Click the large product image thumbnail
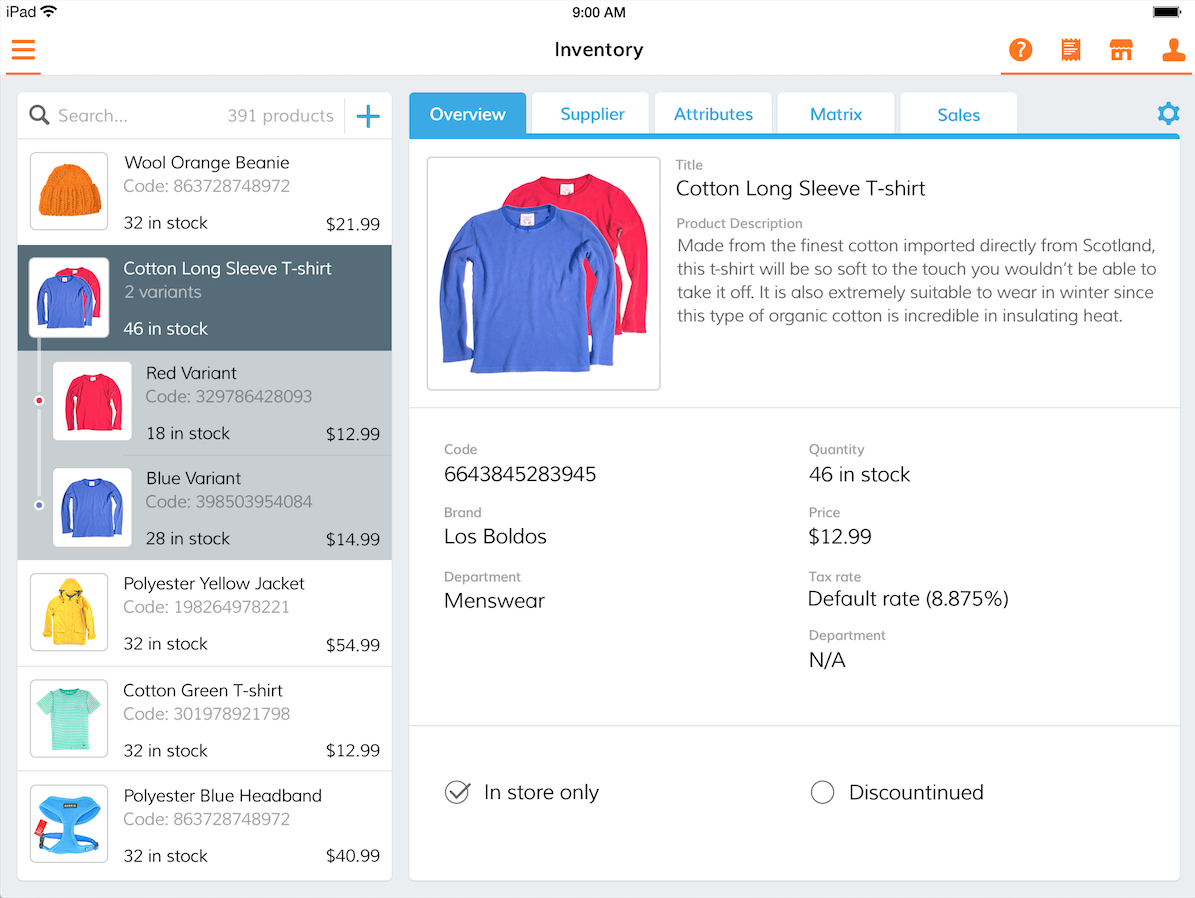The image size is (1195, 898). [x=543, y=273]
